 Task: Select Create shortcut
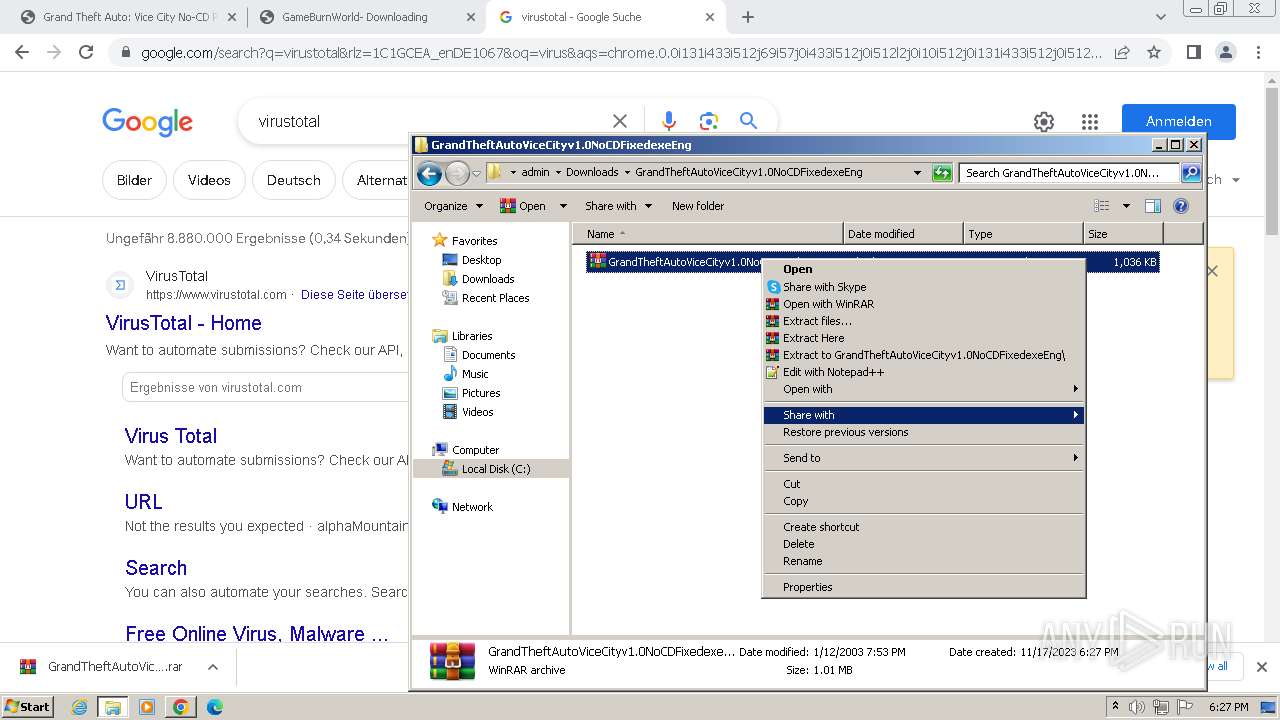923,527
